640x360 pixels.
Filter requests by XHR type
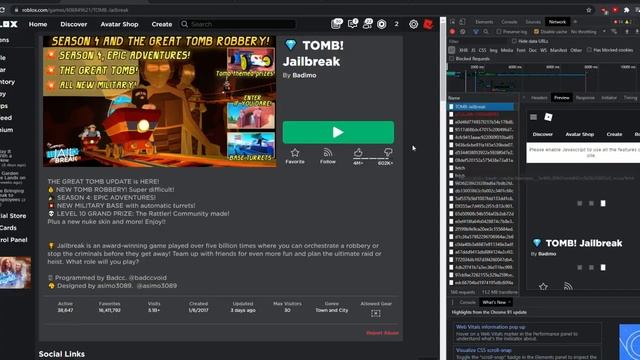pos(464,50)
